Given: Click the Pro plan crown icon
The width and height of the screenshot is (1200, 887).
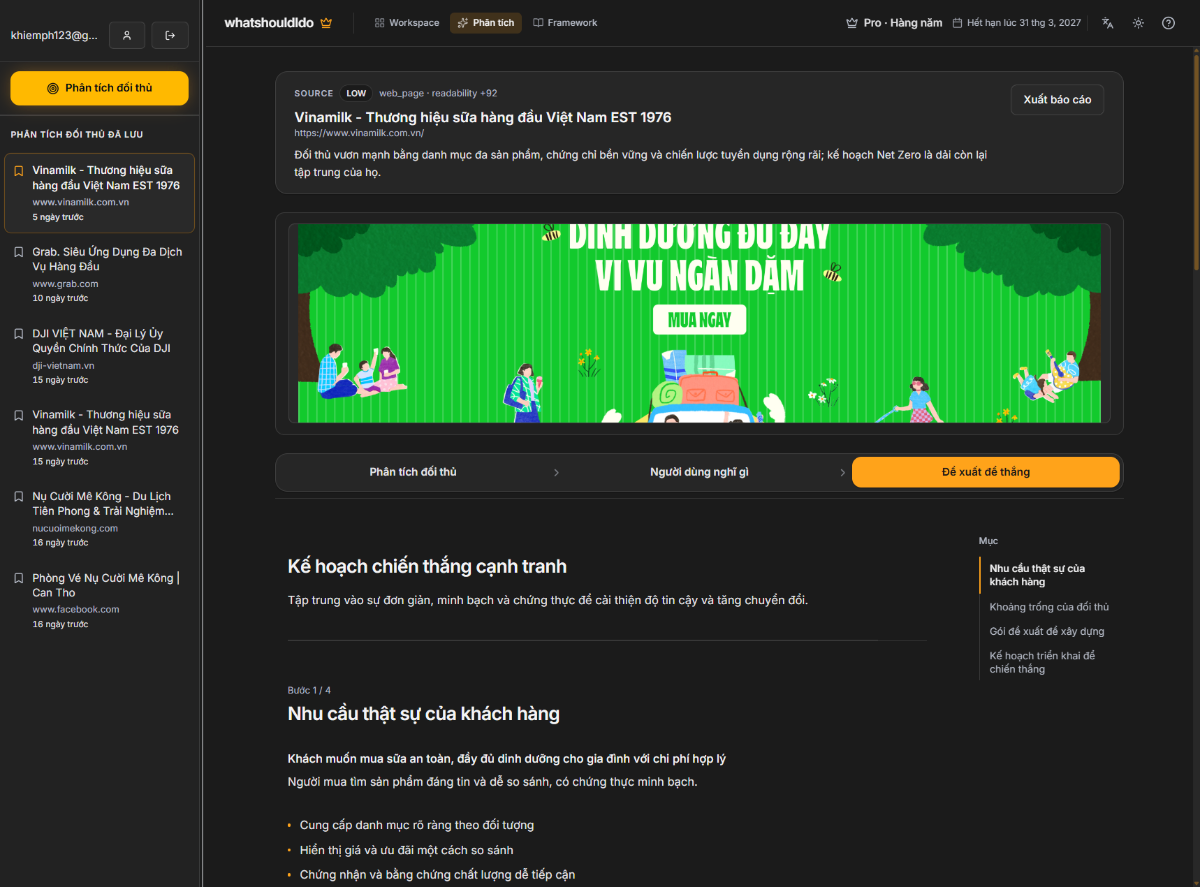Looking at the screenshot, I should (852, 23).
